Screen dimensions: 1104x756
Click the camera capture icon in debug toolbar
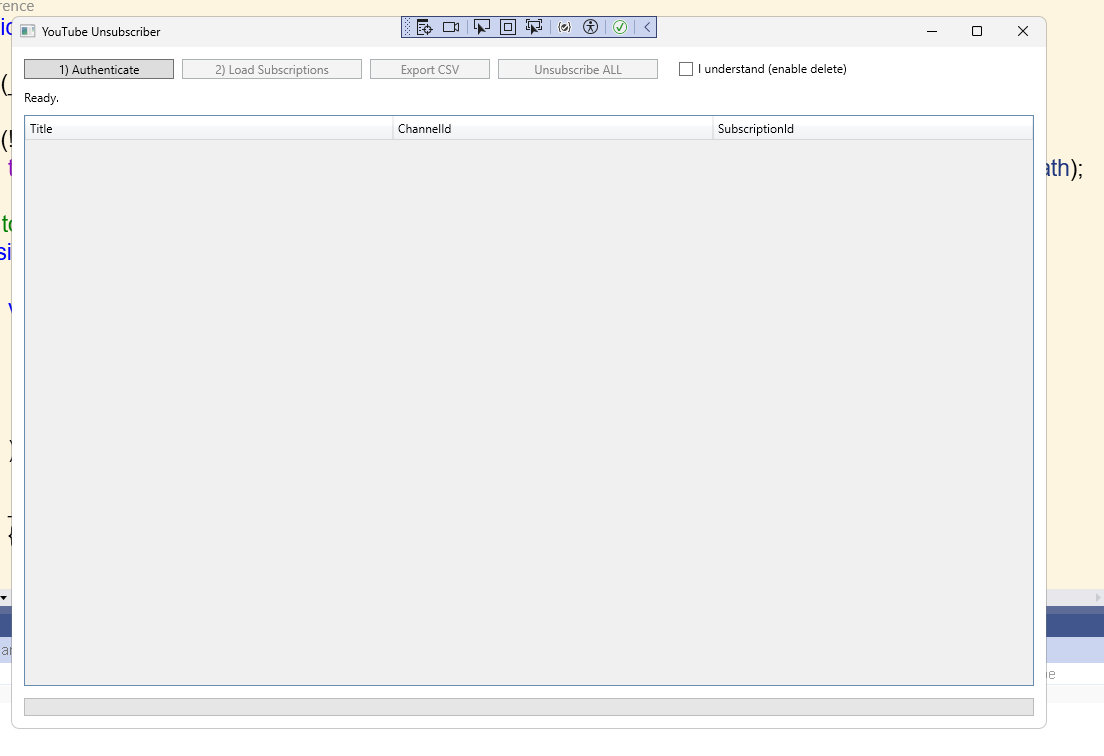pos(450,27)
